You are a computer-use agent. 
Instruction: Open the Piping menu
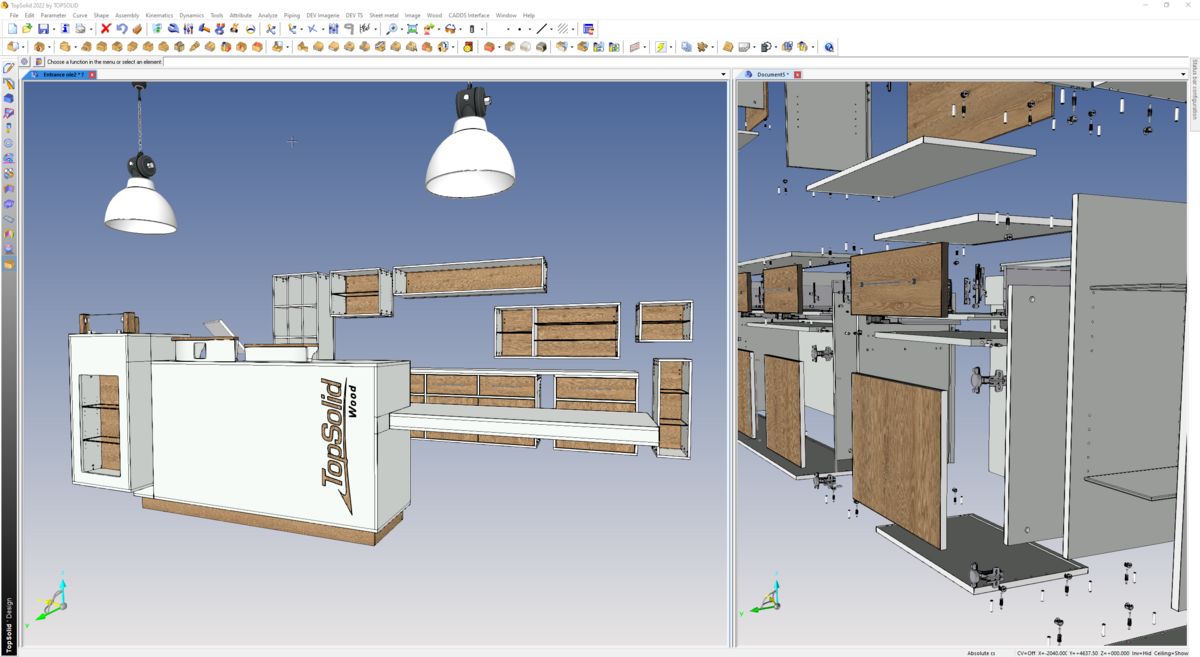click(x=292, y=15)
